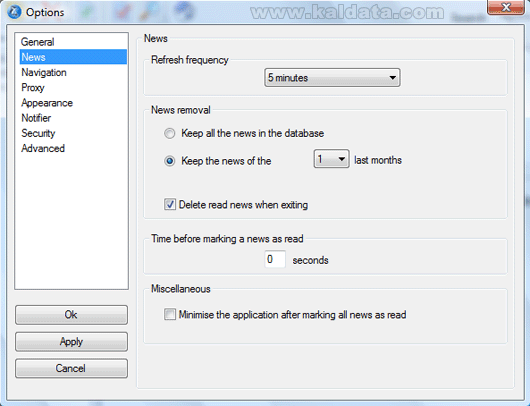The width and height of the screenshot is (530, 406).
Task: Expand the 5 minutes refresh frequency dropdown
Action: tap(332, 78)
